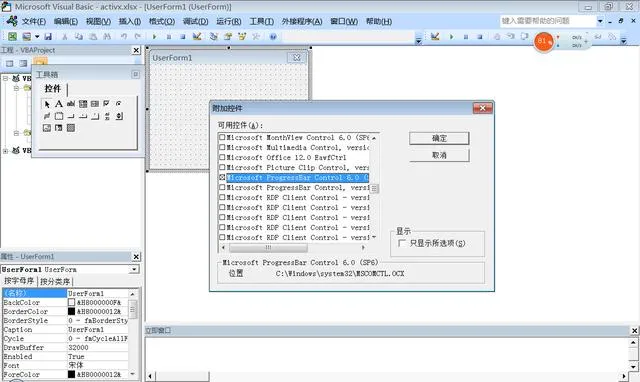Check Microsoft Picture Clip Control checkbox
The image size is (640, 382).
[222, 167]
